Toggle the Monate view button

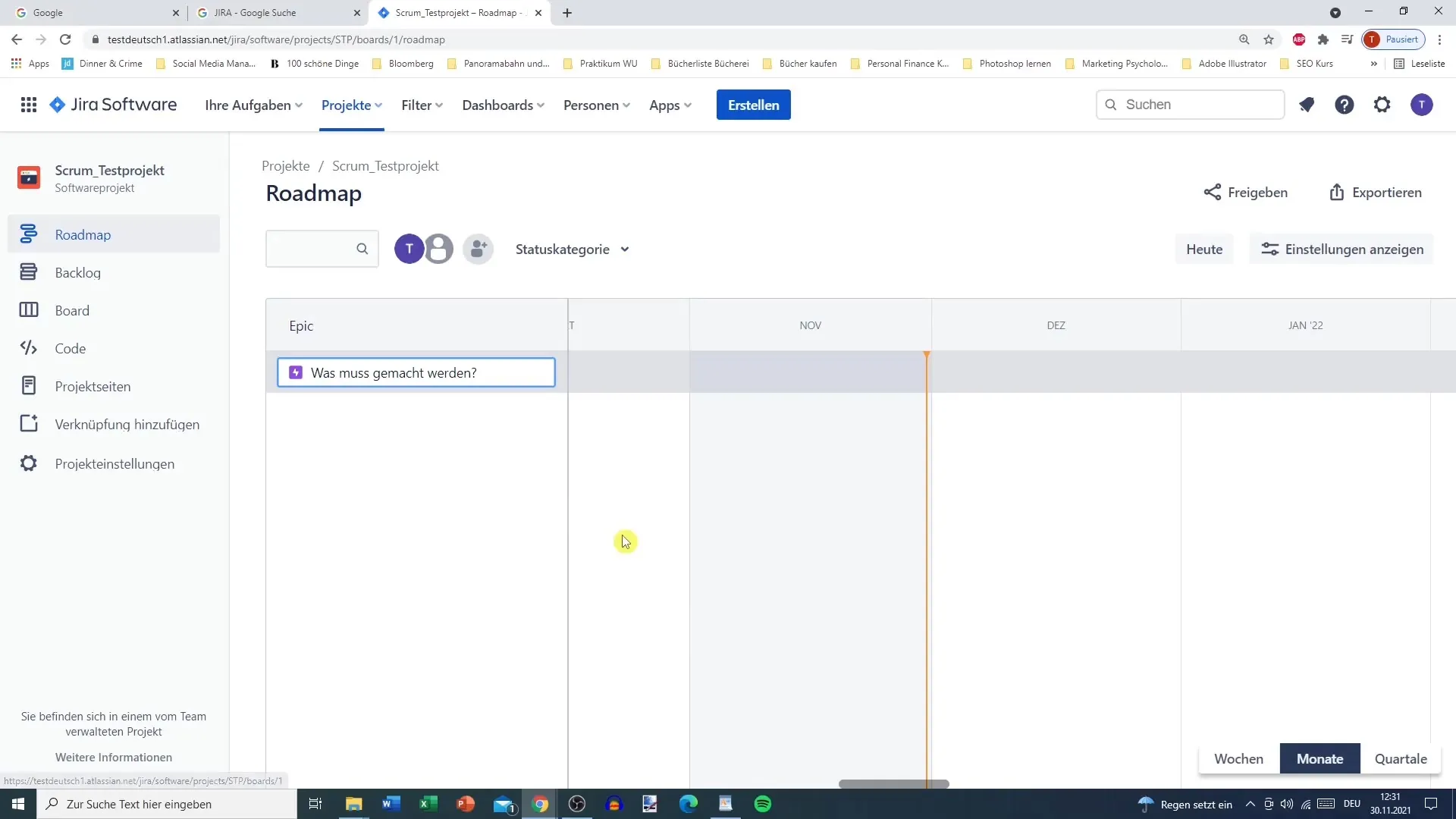1320,758
